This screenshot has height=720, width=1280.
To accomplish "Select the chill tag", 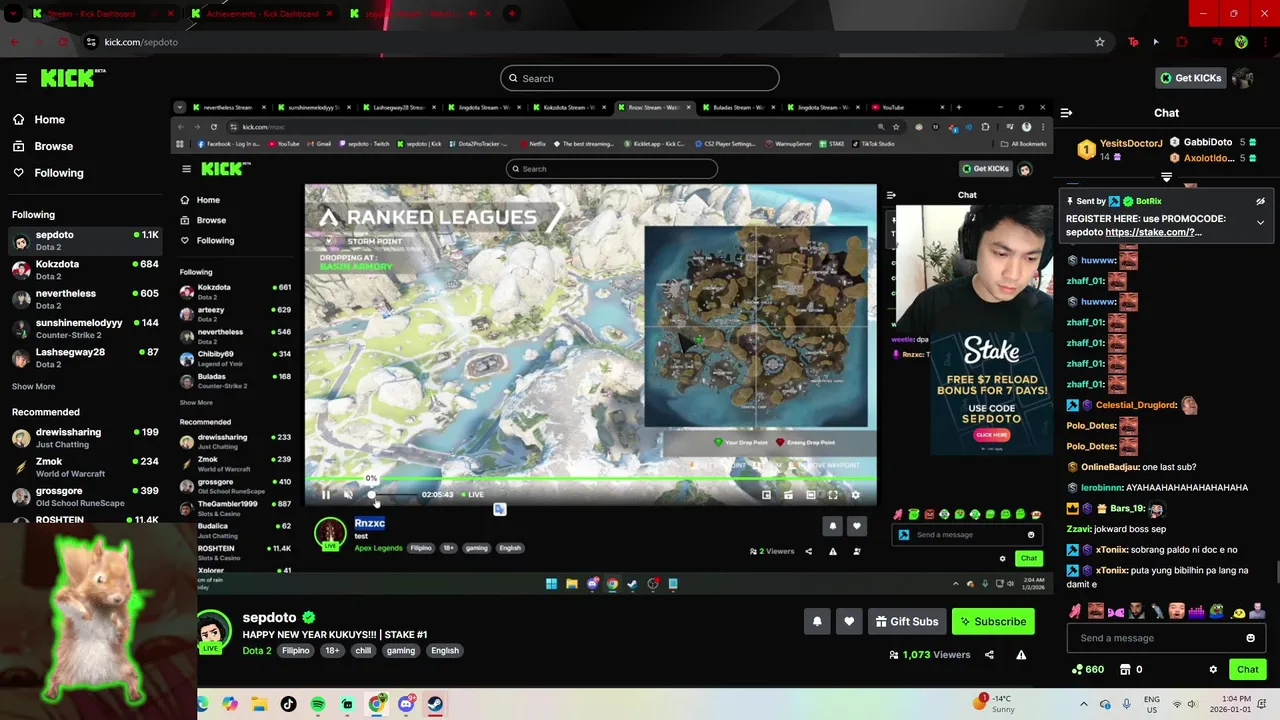I will pyautogui.click(x=363, y=650).
